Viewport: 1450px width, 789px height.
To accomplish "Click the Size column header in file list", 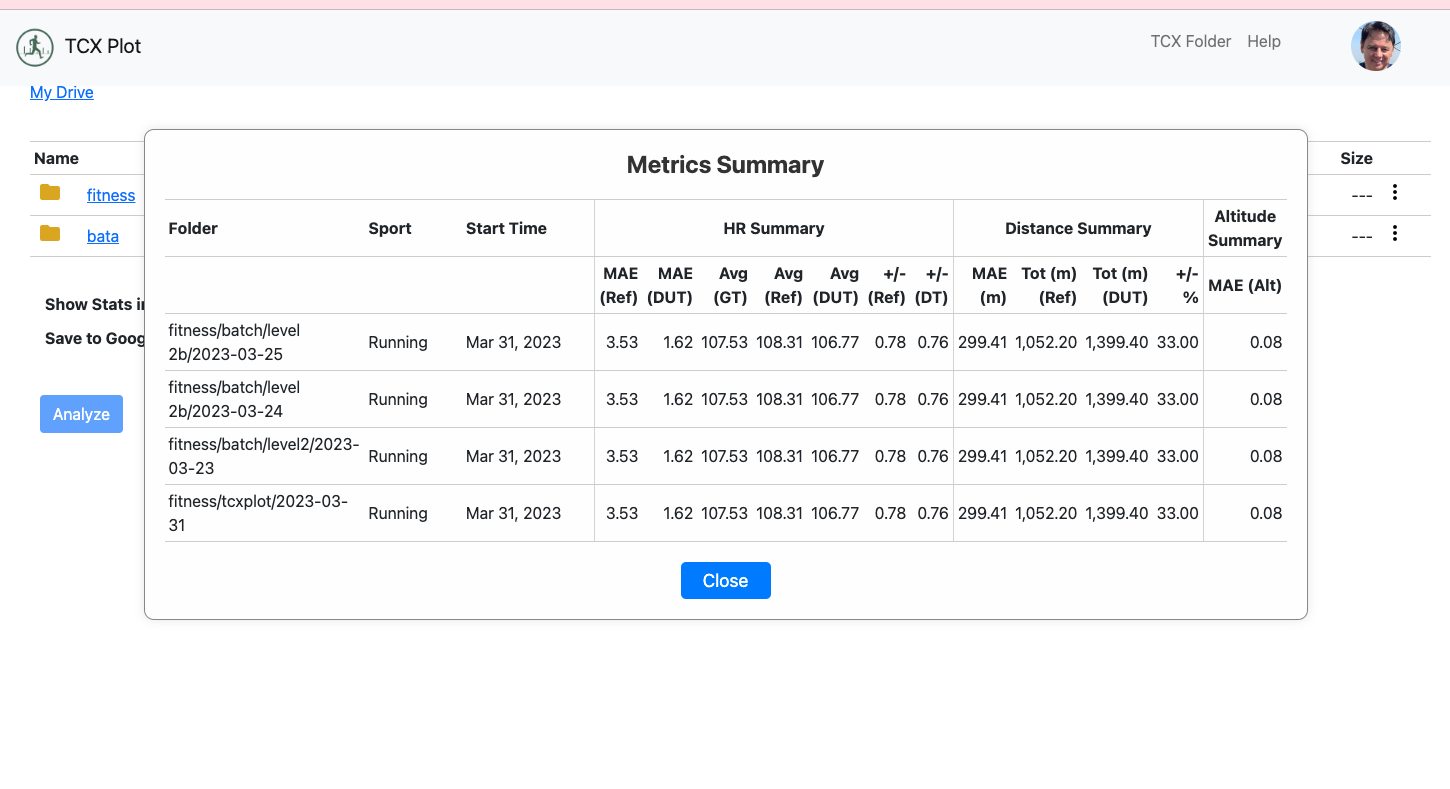I will 1357,158.
